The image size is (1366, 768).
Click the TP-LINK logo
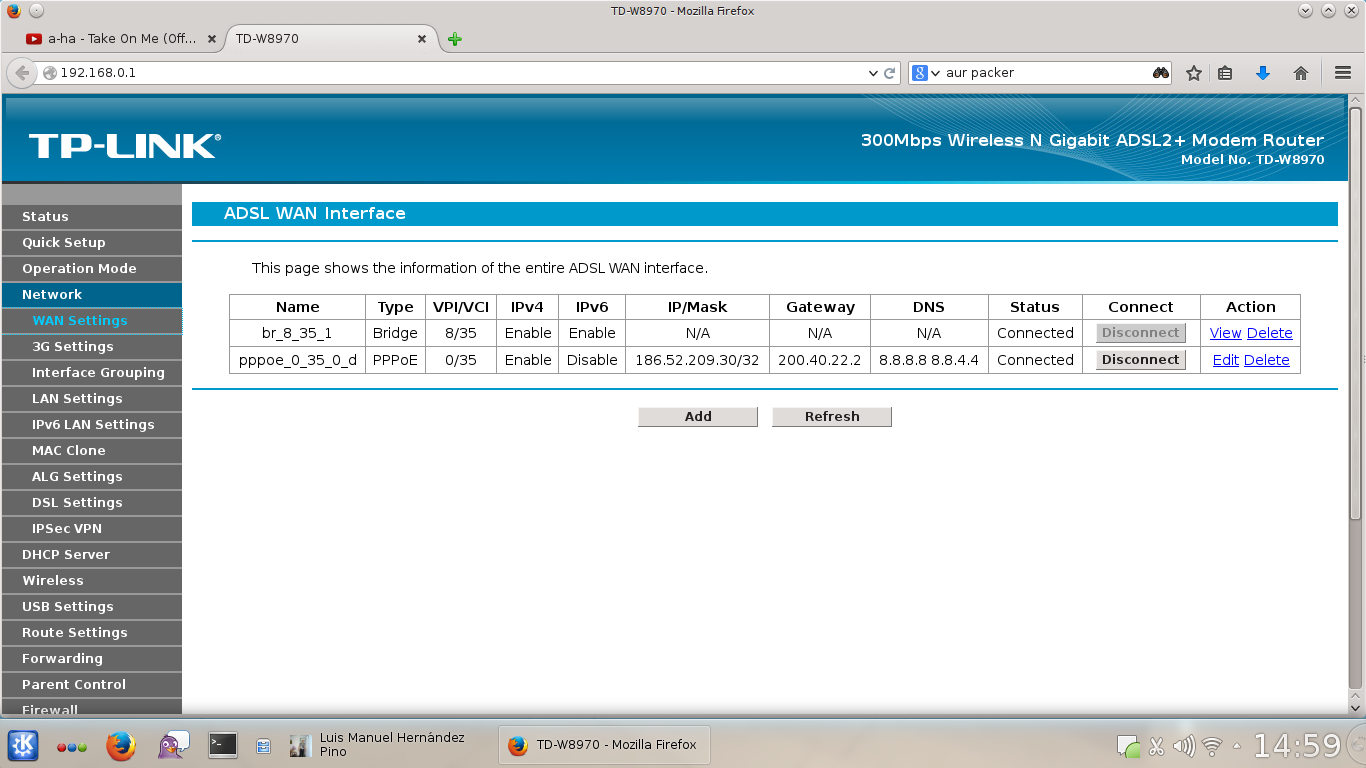pos(125,146)
